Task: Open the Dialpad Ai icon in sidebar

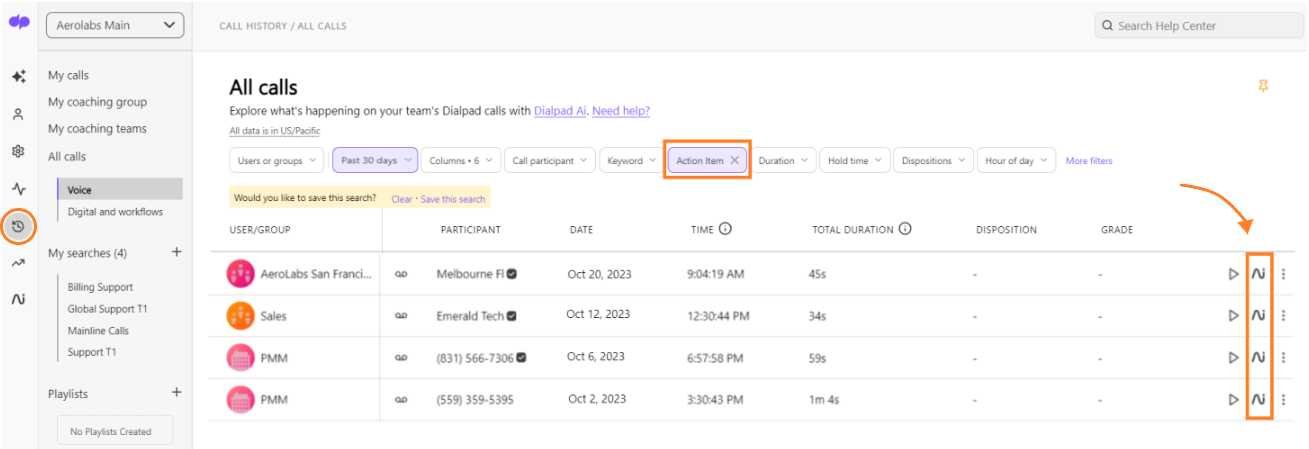Action: (x=18, y=299)
